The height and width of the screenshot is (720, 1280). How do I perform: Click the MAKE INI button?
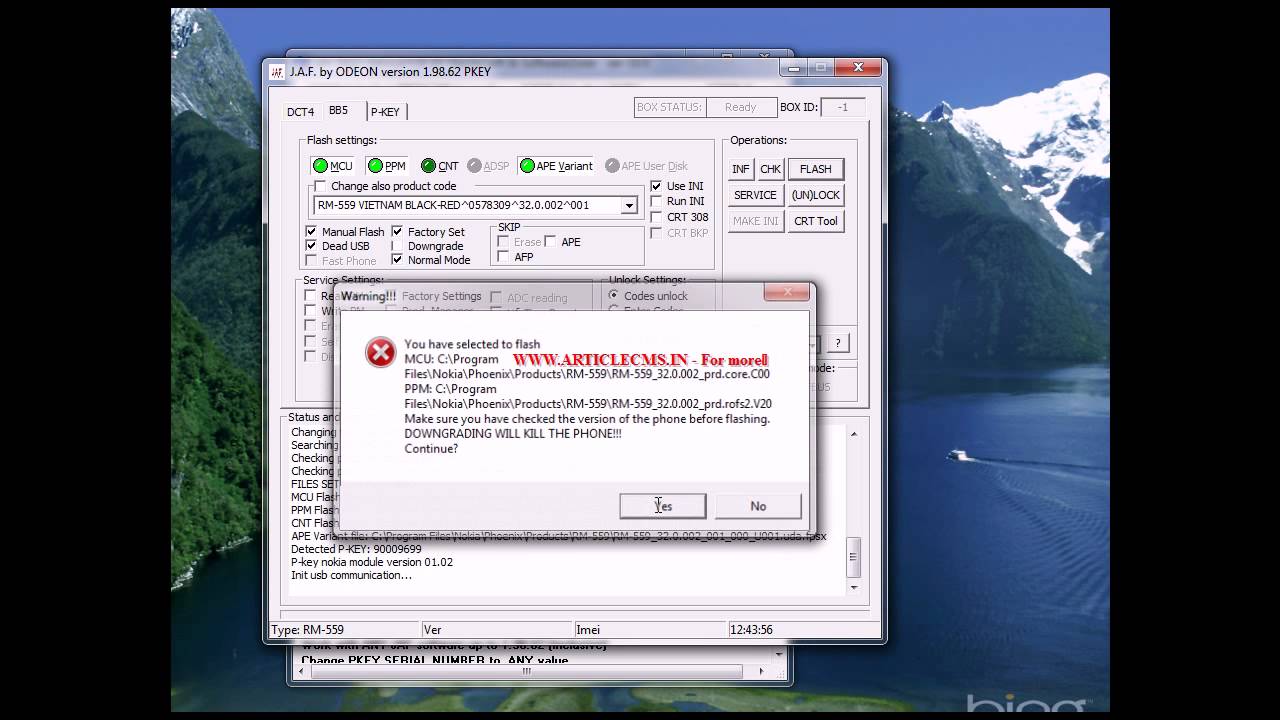(755, 221)
